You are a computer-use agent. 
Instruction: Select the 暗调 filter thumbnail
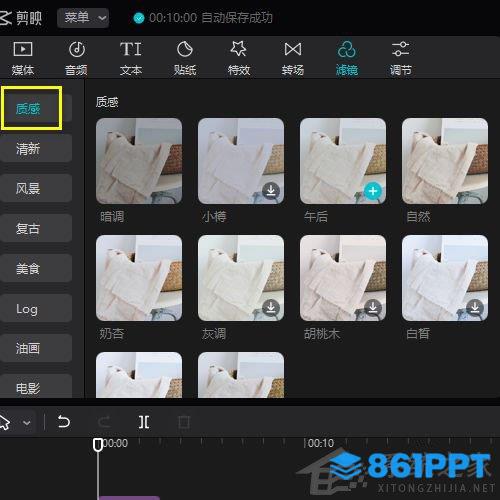tap(139, 161)
